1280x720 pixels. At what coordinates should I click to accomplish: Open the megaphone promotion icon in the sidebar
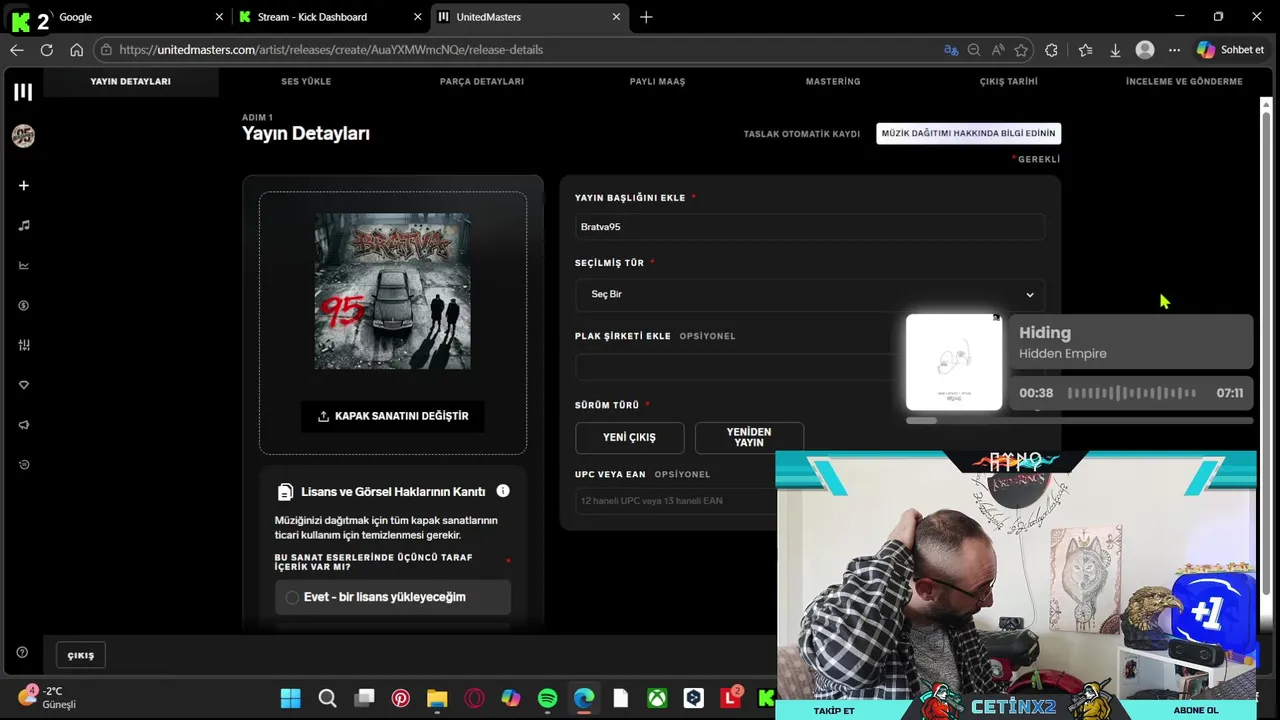pos(23,425)
